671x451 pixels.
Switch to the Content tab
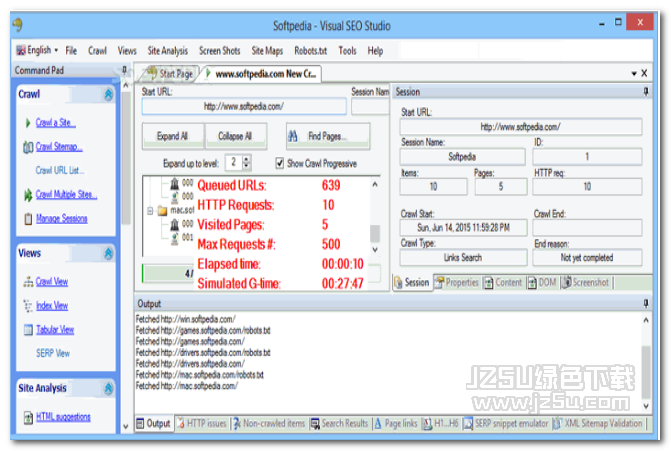click(x=504, y=282)
